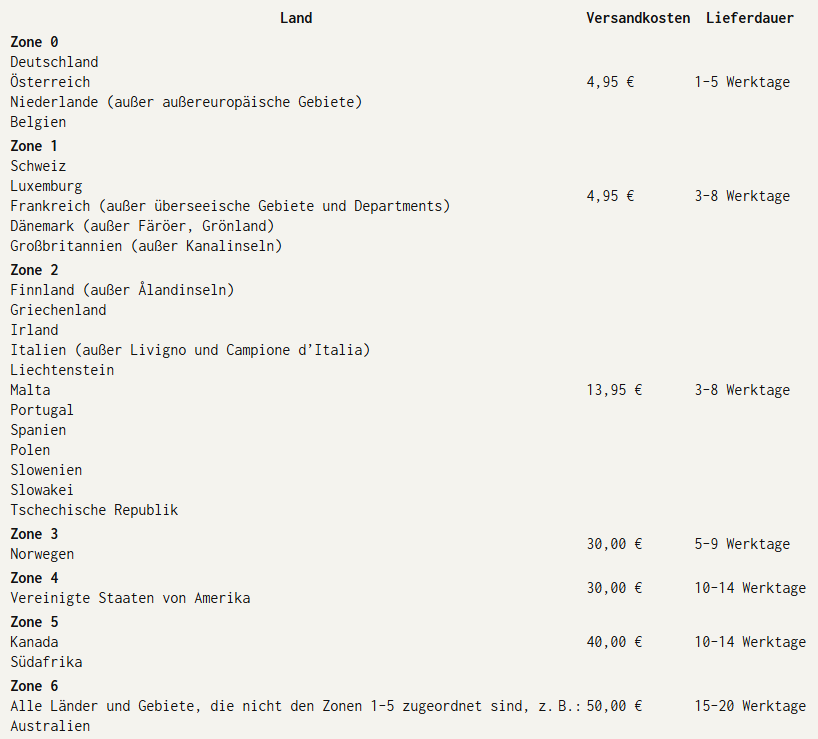Click the "Österreich" entry

50,82
